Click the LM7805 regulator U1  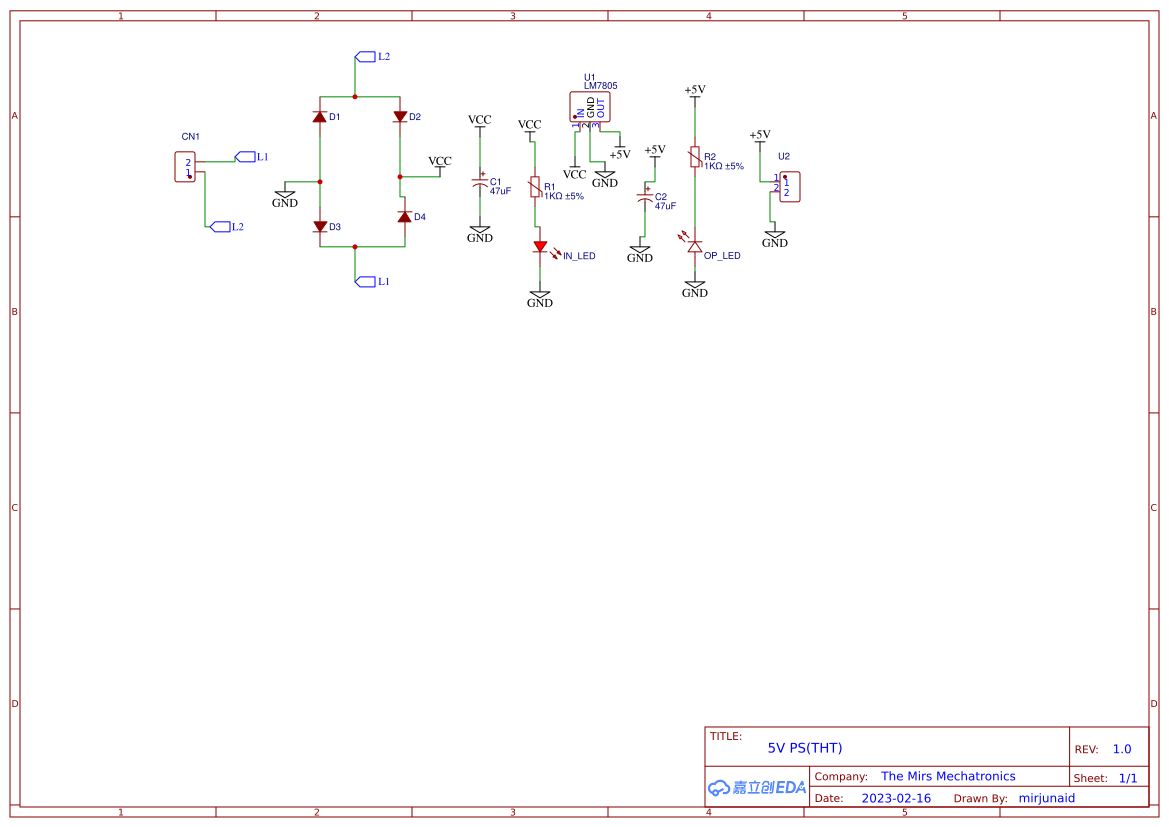[x=592, y=107]
